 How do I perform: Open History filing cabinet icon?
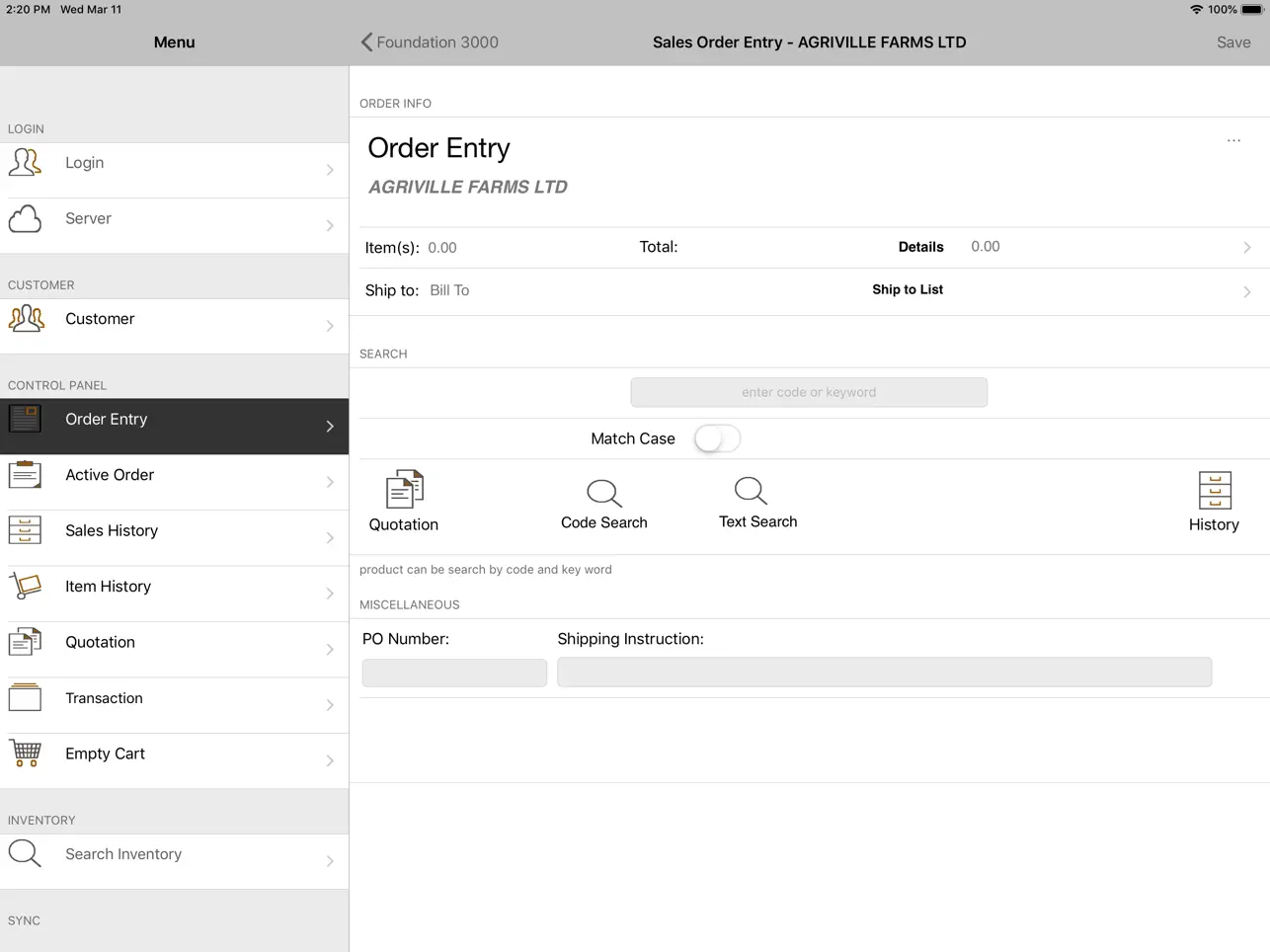pos(1215,490)
